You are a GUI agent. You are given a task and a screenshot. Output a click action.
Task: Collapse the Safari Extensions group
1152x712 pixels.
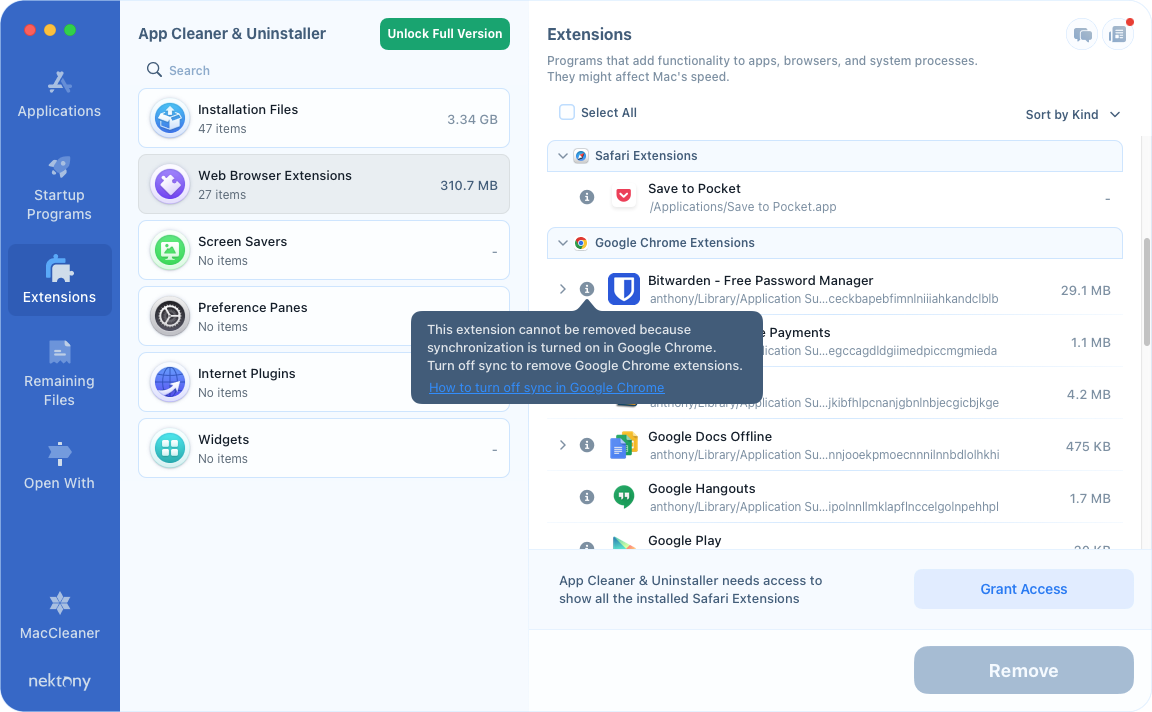coord(563,156)
